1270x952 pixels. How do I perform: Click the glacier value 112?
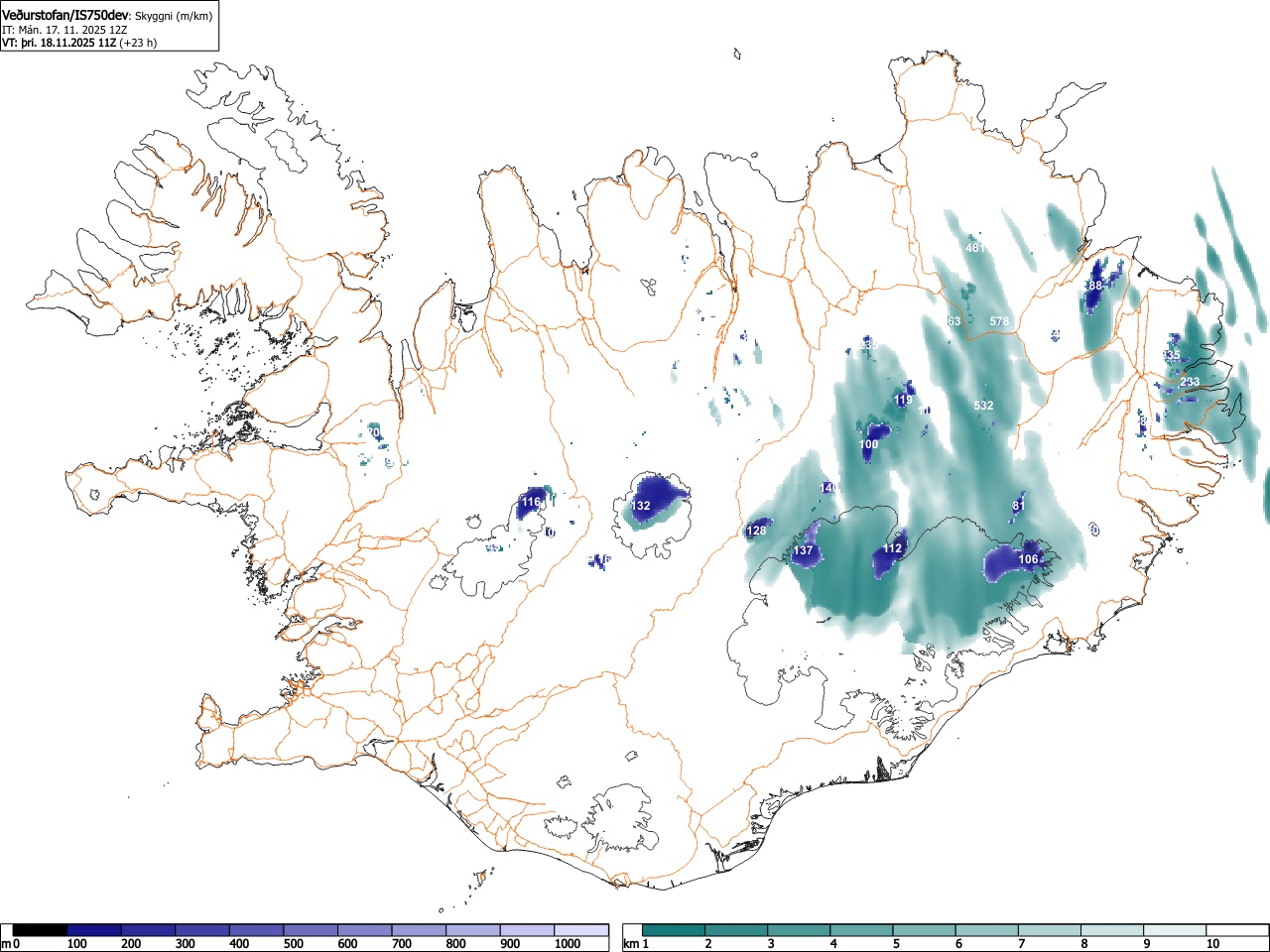click(x=893, y=548)
